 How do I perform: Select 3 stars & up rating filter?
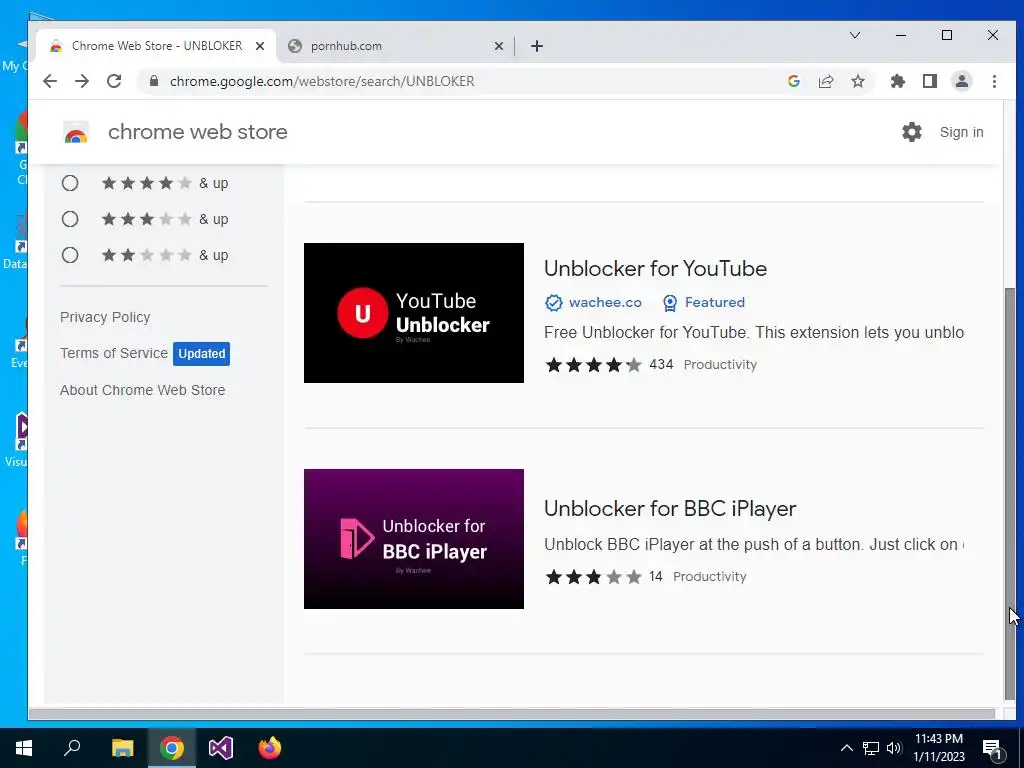tap(70, 219)
